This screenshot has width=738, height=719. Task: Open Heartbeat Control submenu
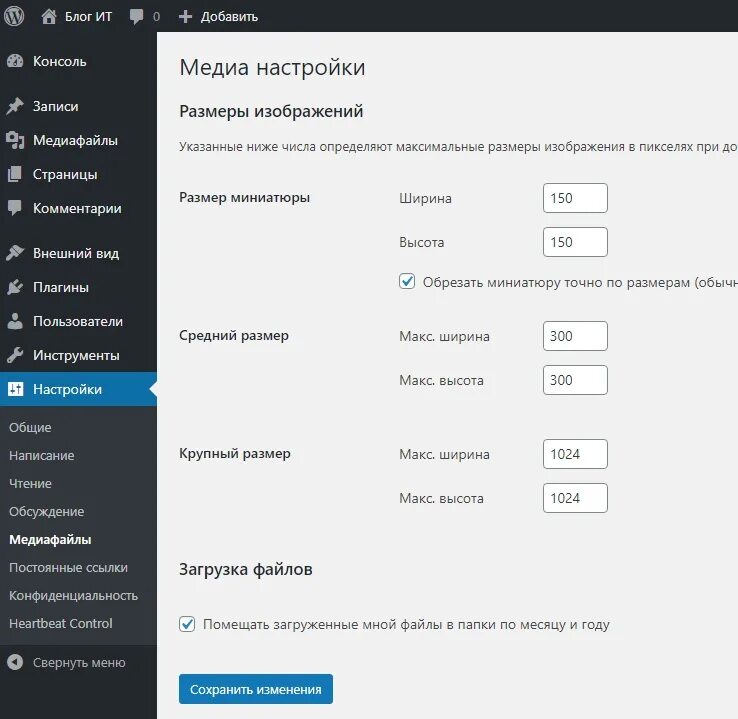click(61, 623)
